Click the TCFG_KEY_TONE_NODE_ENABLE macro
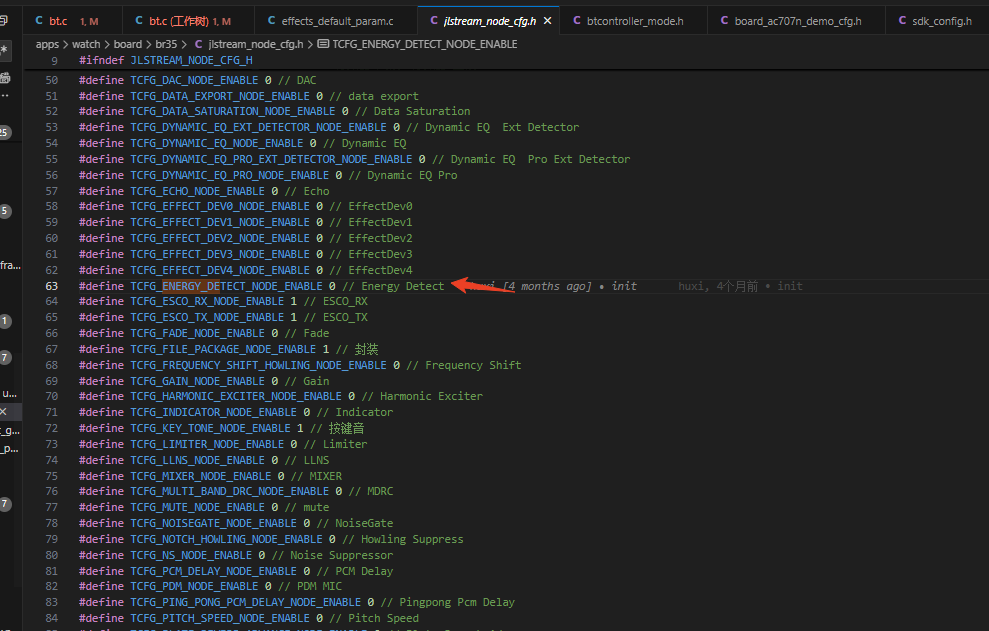The width and height of the screenshot is (989, 631). [210, 428]
